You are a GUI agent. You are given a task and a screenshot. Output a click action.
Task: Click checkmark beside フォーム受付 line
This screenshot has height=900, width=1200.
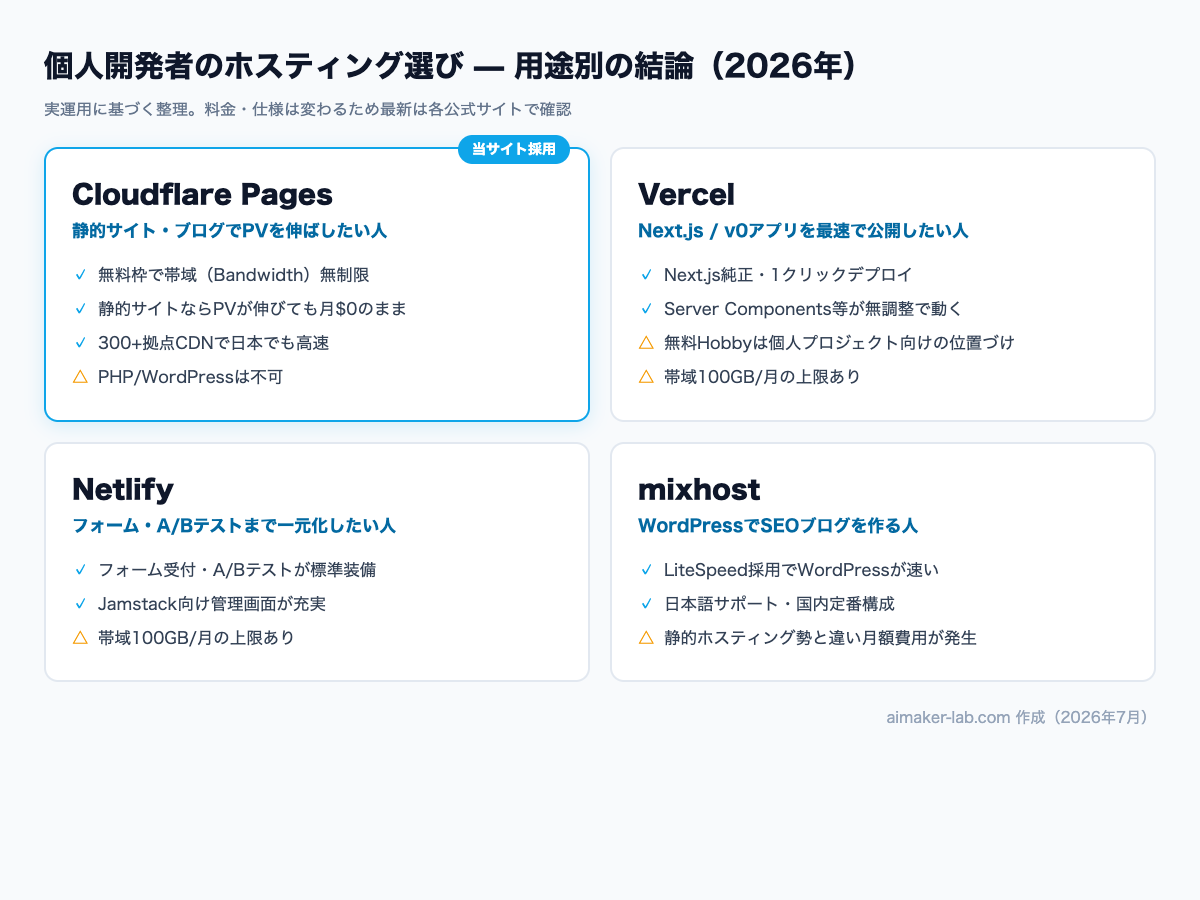tap(80, 569)
